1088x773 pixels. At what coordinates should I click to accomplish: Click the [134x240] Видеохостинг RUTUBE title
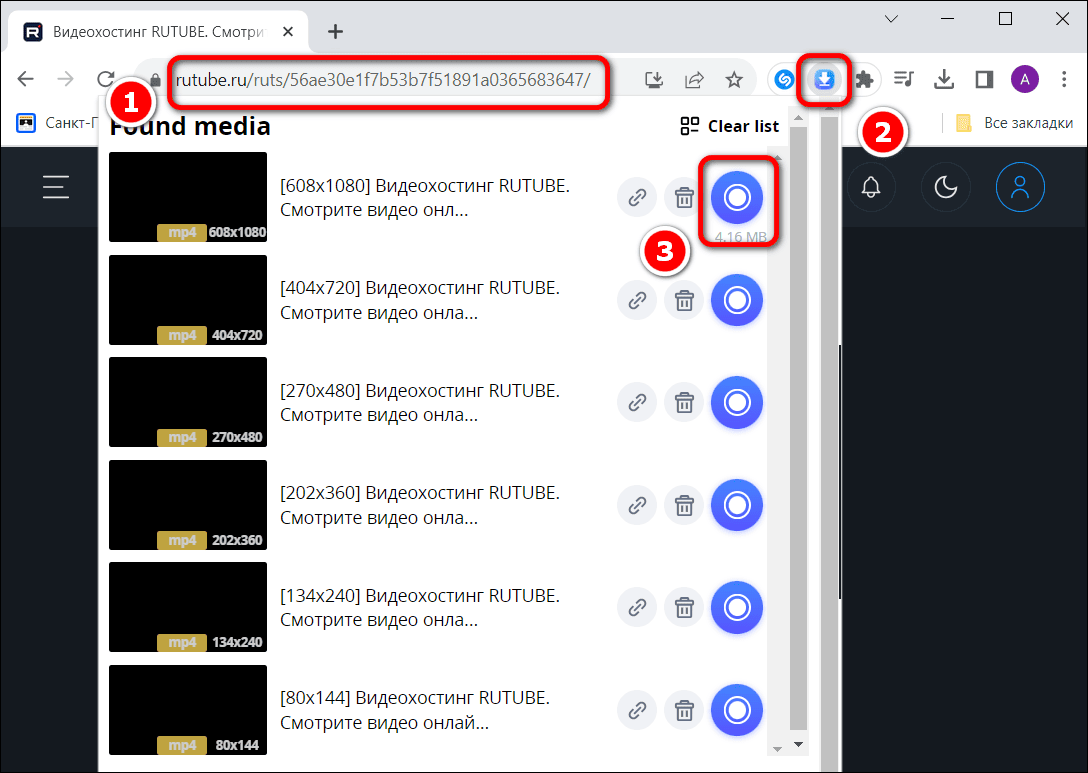coord(420,609)
